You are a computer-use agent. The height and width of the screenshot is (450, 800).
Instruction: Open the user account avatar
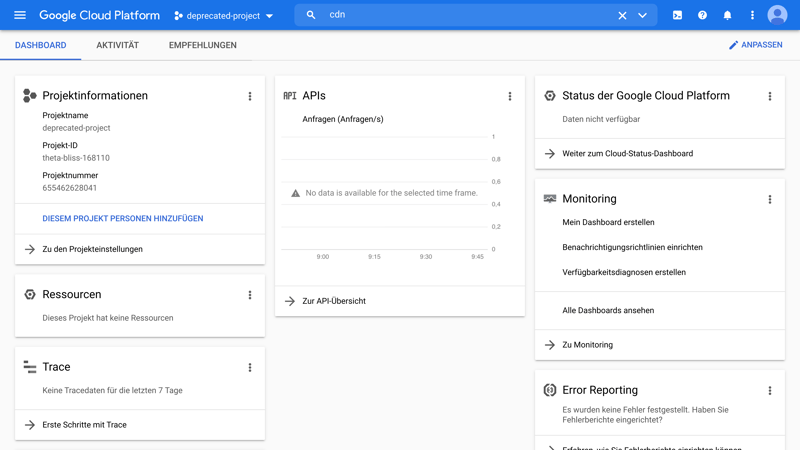point(777,15)
